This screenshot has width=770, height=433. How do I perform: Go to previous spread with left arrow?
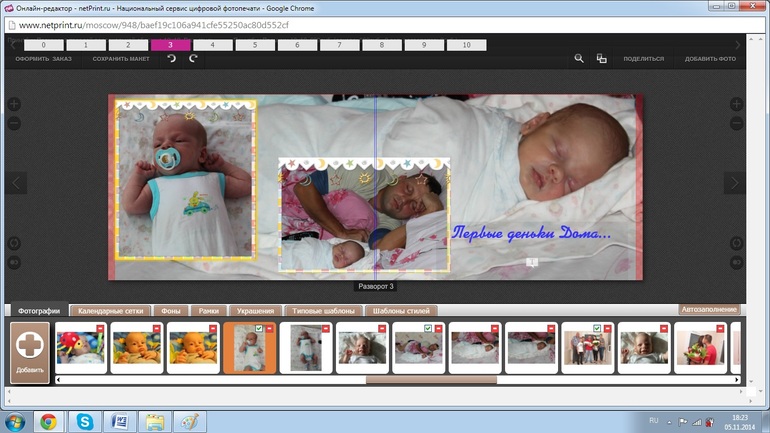click(x=16, y=183)
